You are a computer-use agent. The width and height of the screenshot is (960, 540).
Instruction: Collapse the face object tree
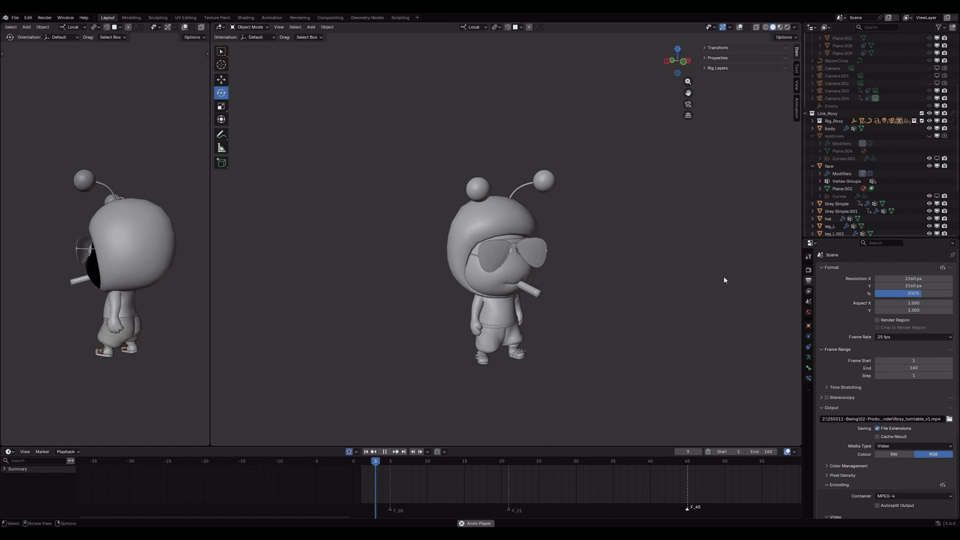pos(812,166)
